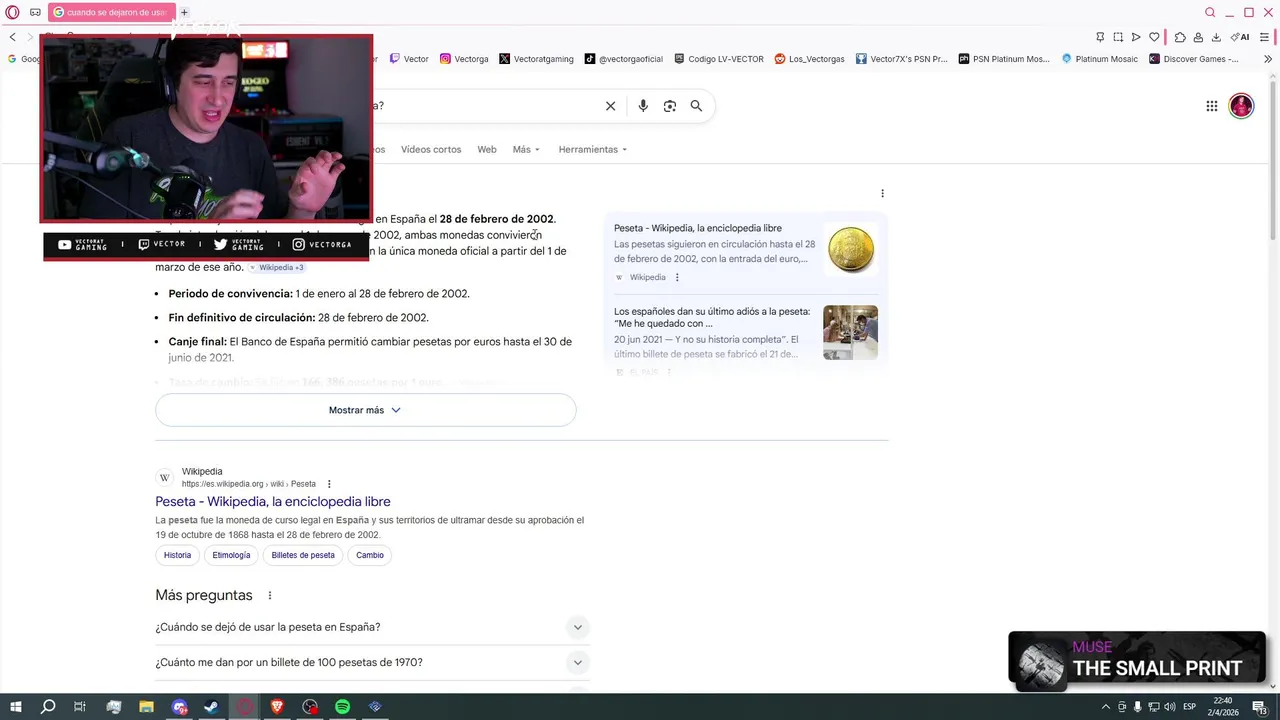Open the Etimología sitelink chip
Screen dimensions: 1280x720
pos(231,555)
